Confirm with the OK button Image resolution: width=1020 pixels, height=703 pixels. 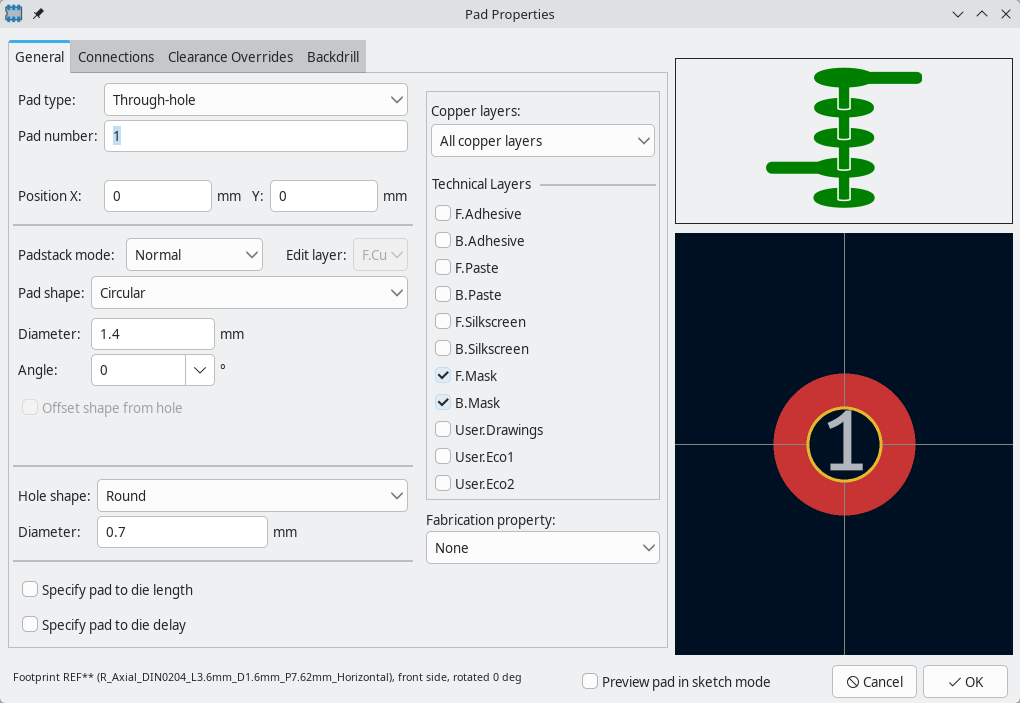click(x=964, y=682)
